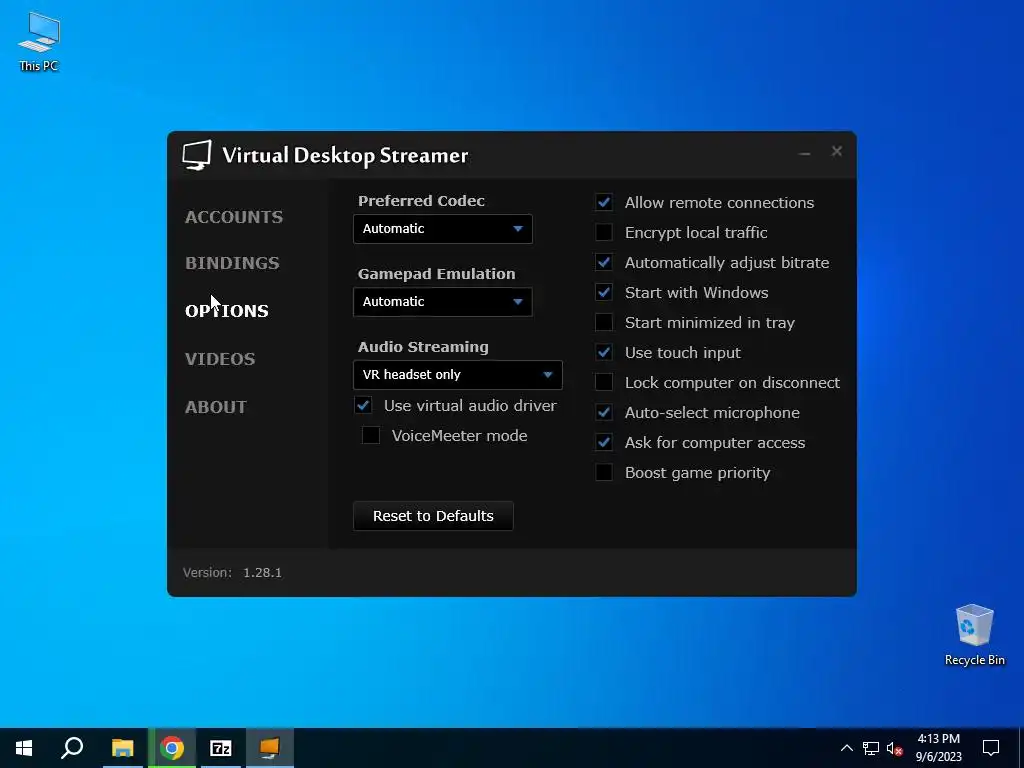Uncheck Automatically adjust bitrate

coord(604,263)
